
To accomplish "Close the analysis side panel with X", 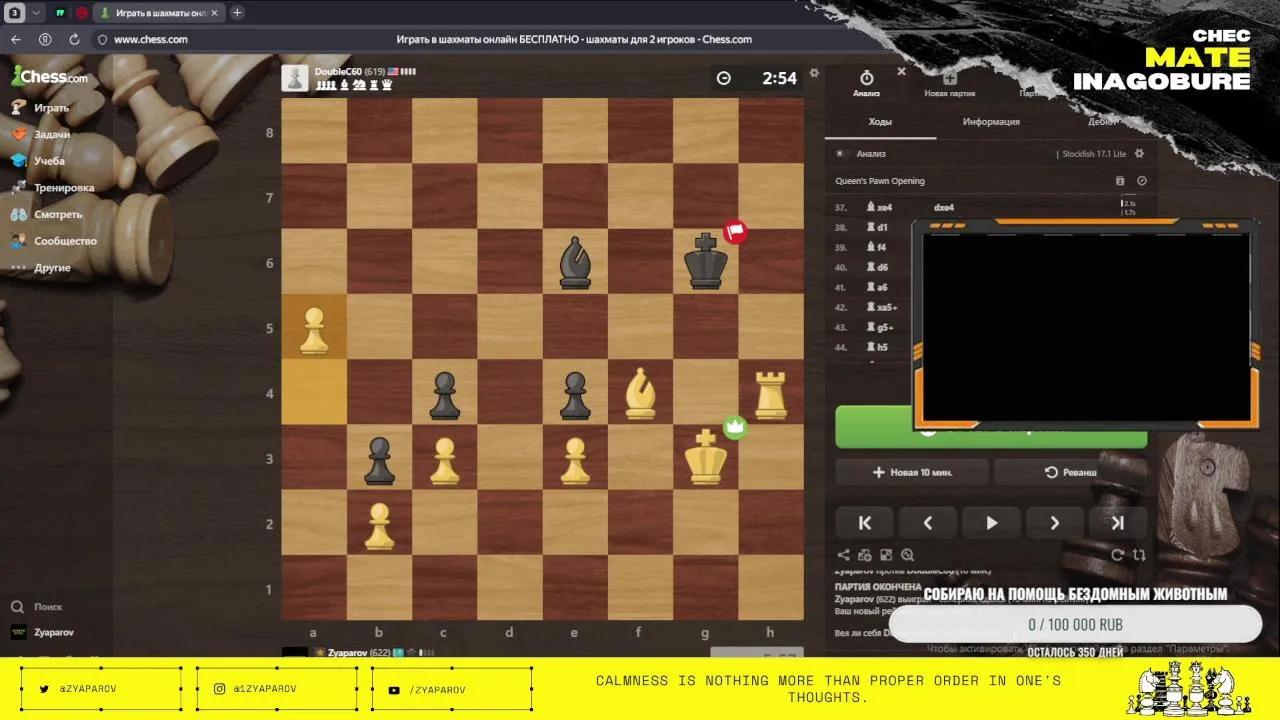I will 901,72.
